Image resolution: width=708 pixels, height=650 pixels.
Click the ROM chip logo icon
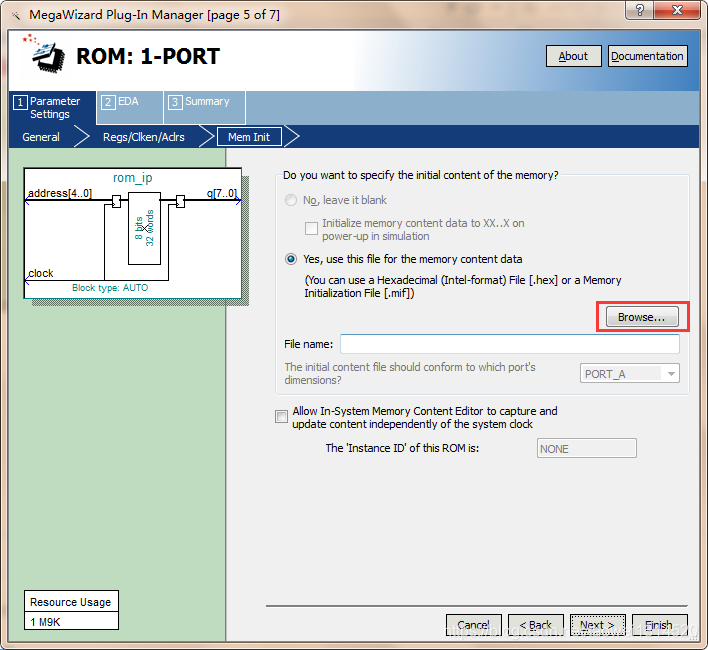tap(45, 54)
